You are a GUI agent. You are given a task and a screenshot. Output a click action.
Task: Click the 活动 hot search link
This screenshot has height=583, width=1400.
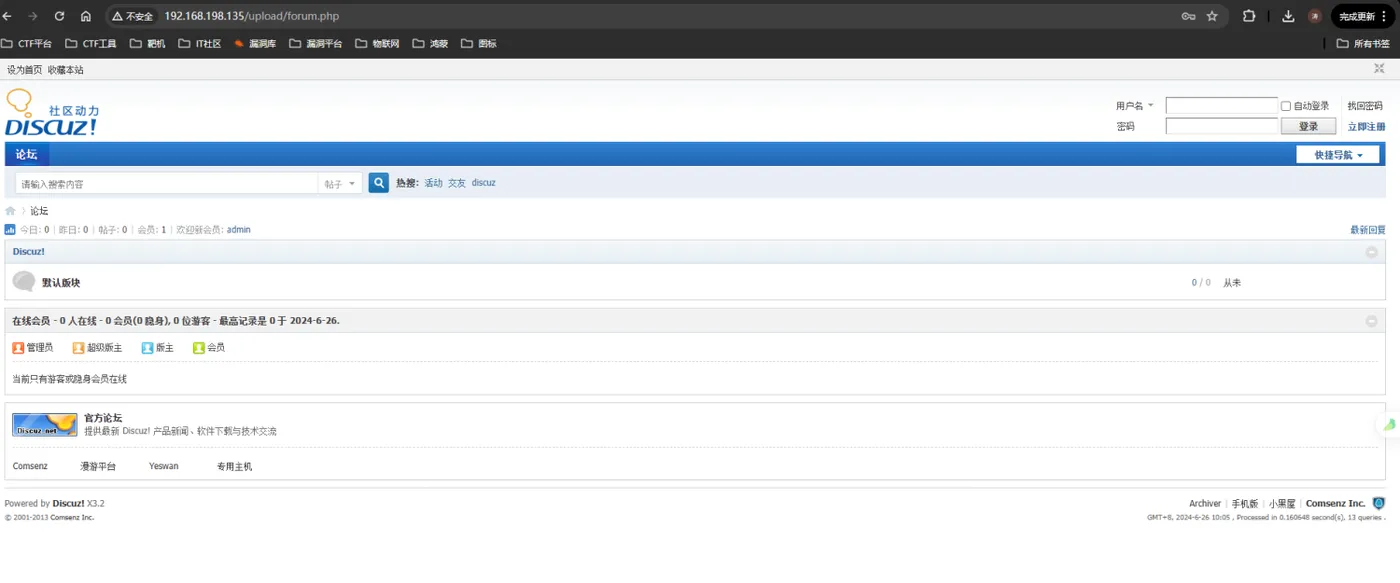pos(433,183)
